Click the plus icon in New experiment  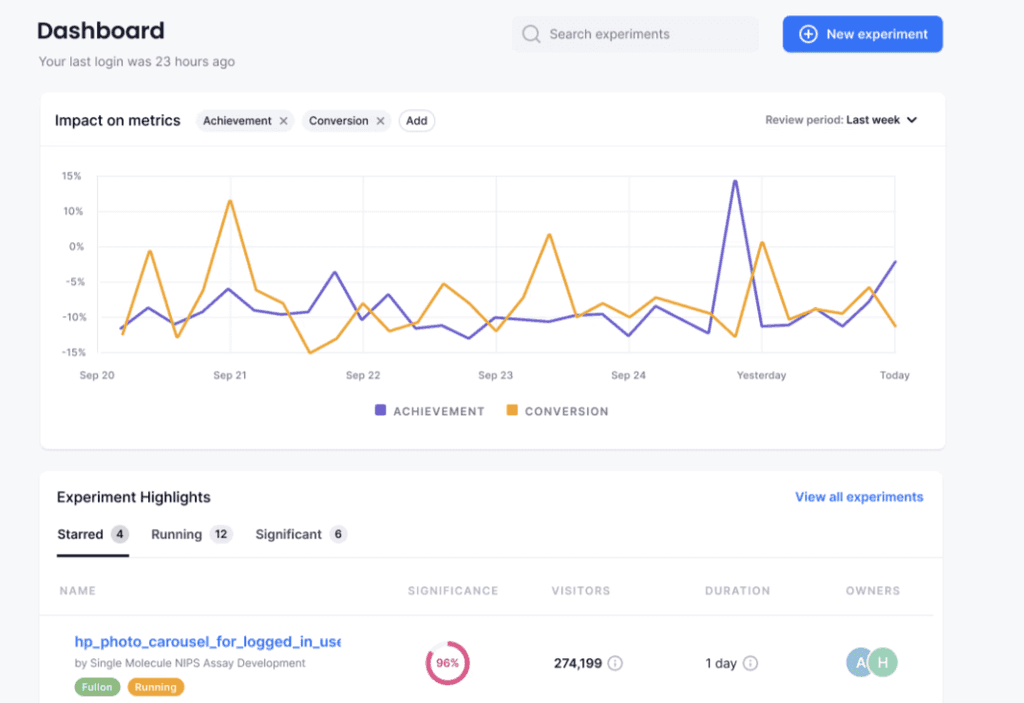[x=808, y=34]
